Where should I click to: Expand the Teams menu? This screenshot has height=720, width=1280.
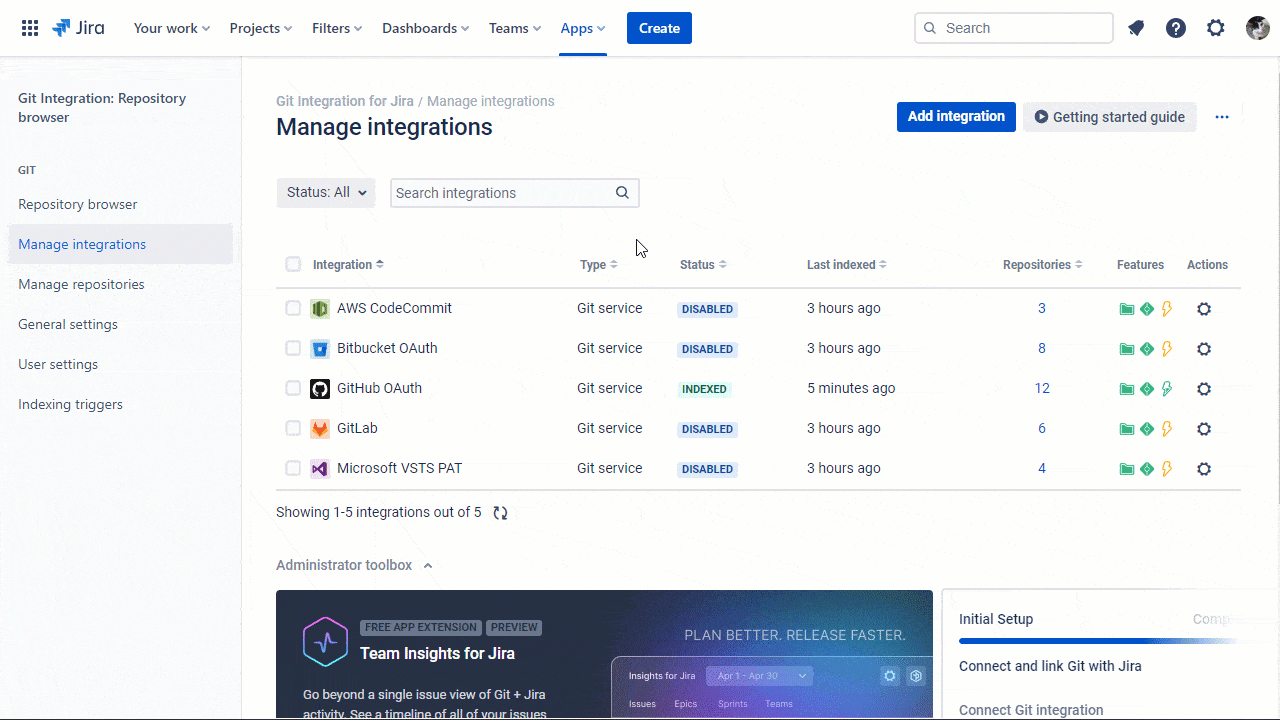[x=515, y=28]
